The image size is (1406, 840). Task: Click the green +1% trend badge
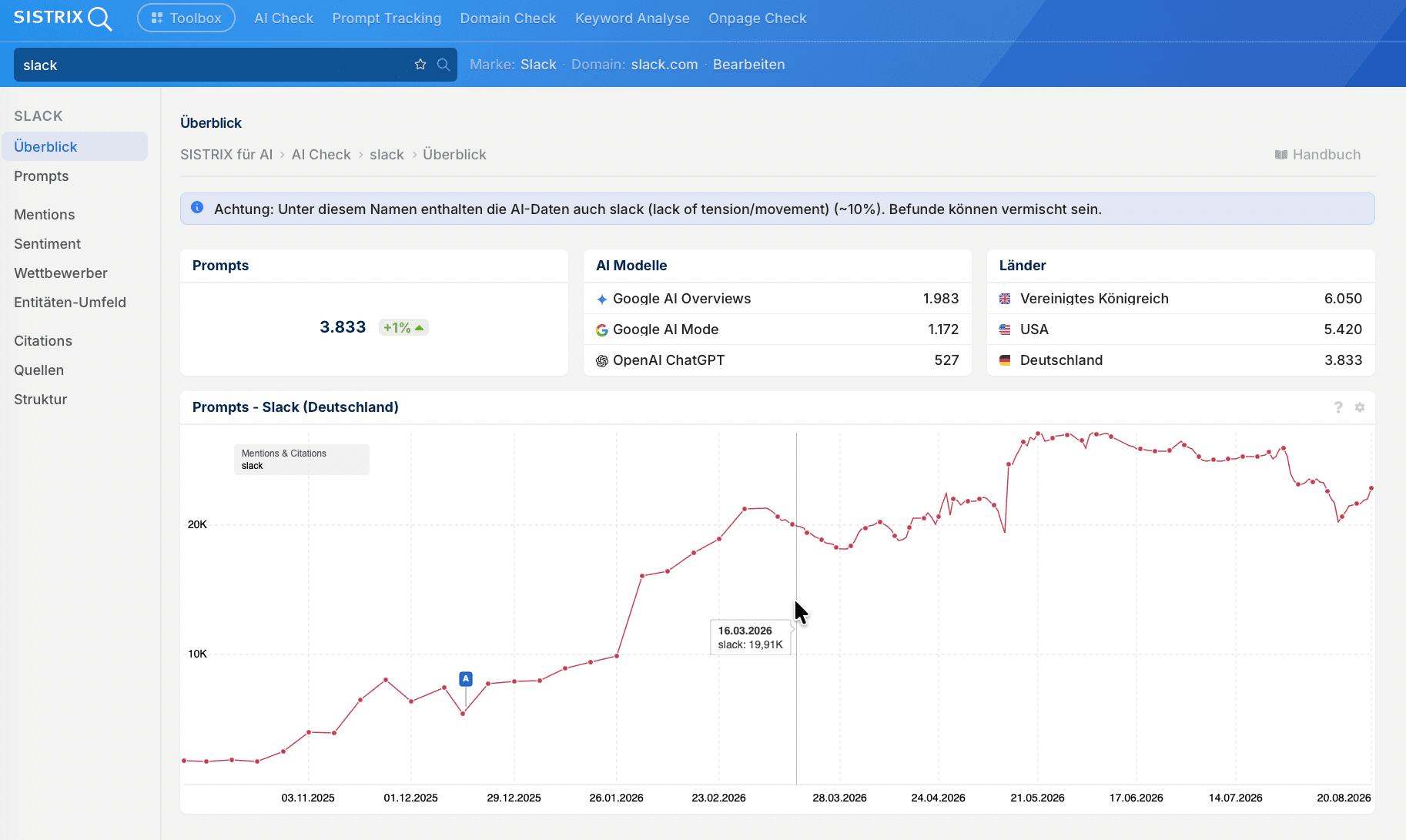pyautogui.click(x=403, y=328)
